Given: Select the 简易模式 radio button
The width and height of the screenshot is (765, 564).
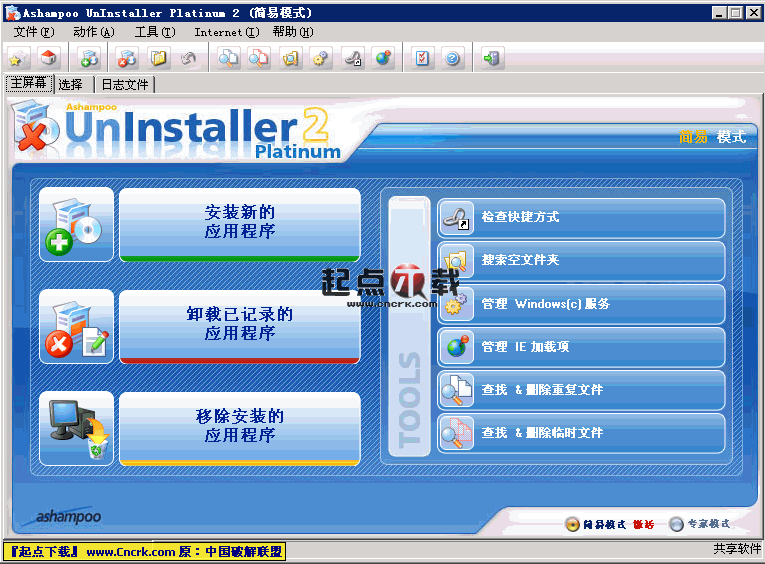Looking at the screenshot, I should [x=572, y=524].
